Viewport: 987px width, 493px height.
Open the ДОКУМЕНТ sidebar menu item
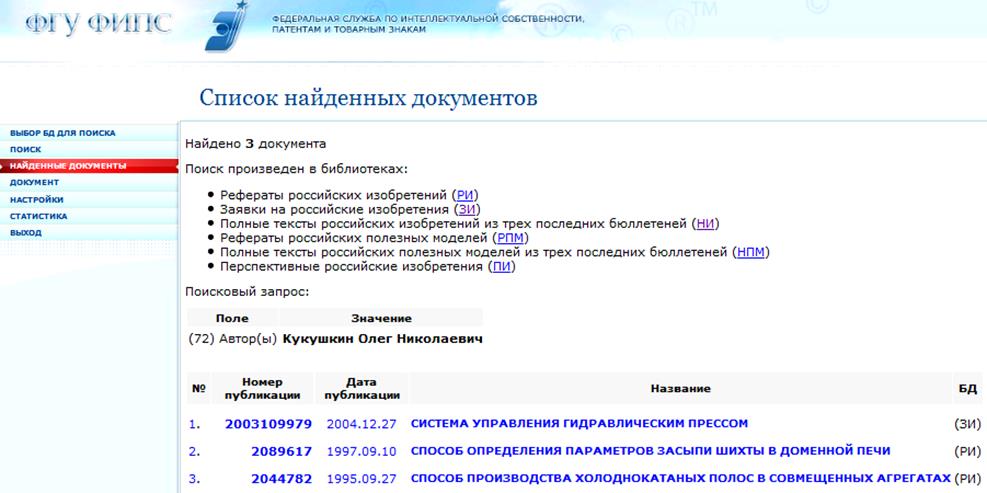(x=35, y=183)
